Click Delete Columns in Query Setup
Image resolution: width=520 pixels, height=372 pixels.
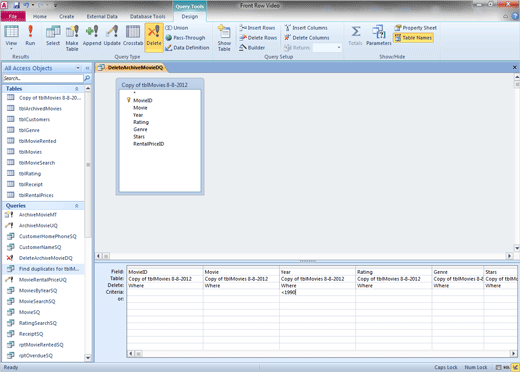pos(307,38)
